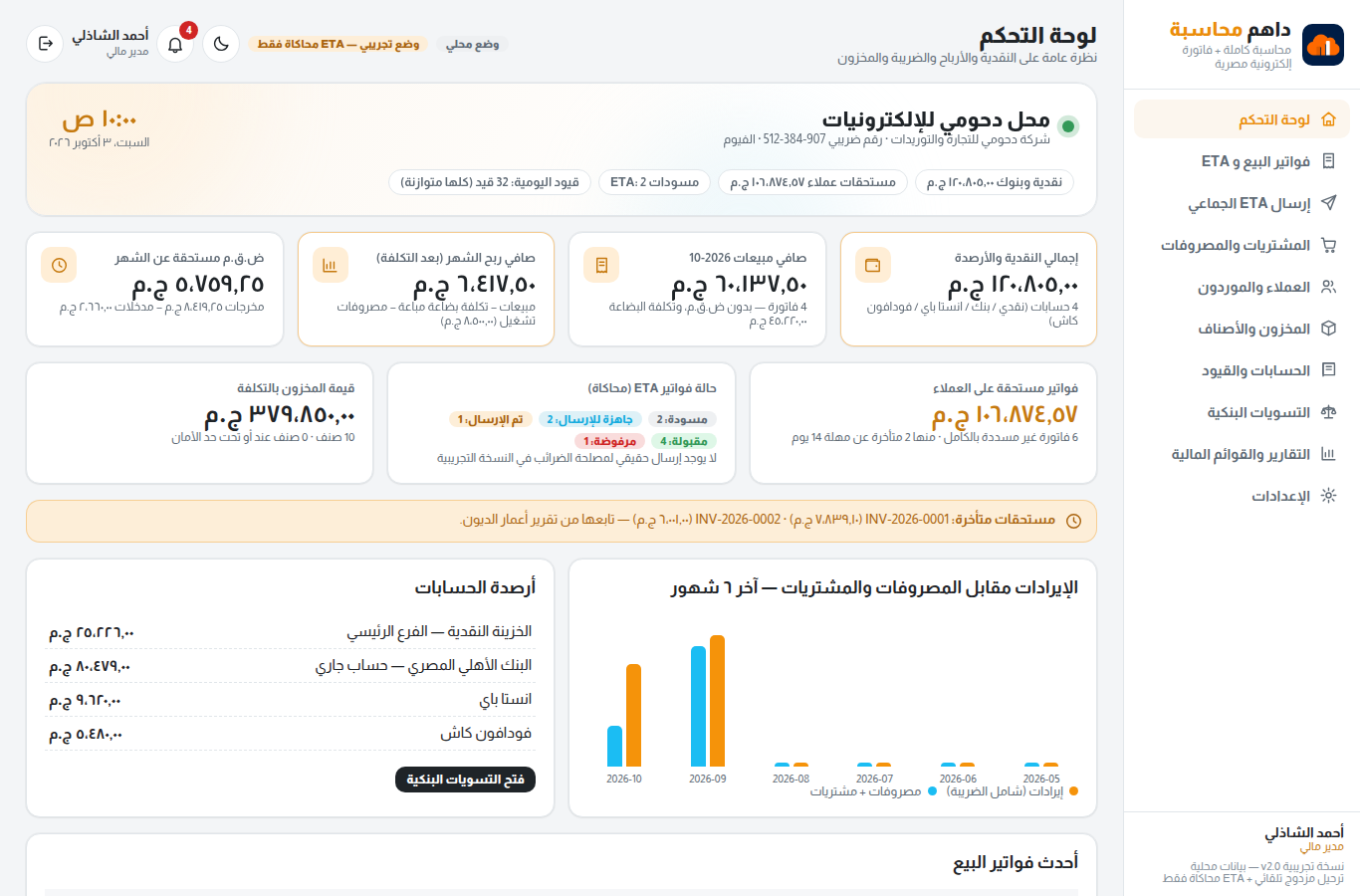Click the chart icon on صافي ربح الشهر card
This screenshot has width=1360, height=896.
pyautogui.click(x=331, y=265)
